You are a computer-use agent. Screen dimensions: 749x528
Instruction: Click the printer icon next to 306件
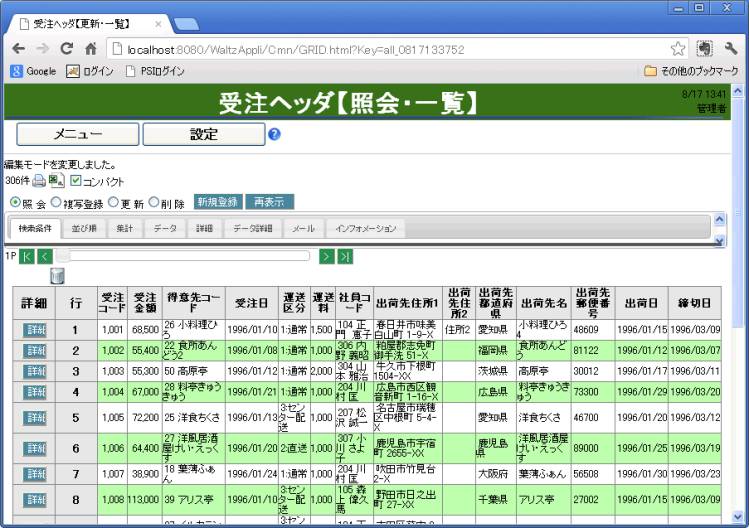pyautogui.click(x=39, y=181)
